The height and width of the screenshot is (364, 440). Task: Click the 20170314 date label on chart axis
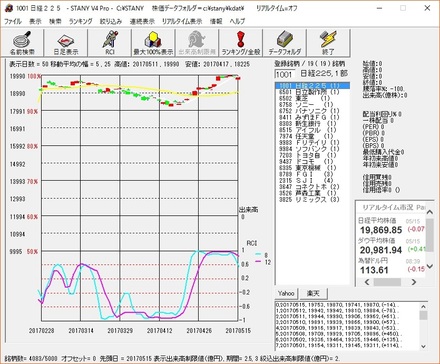pos(81,331)
